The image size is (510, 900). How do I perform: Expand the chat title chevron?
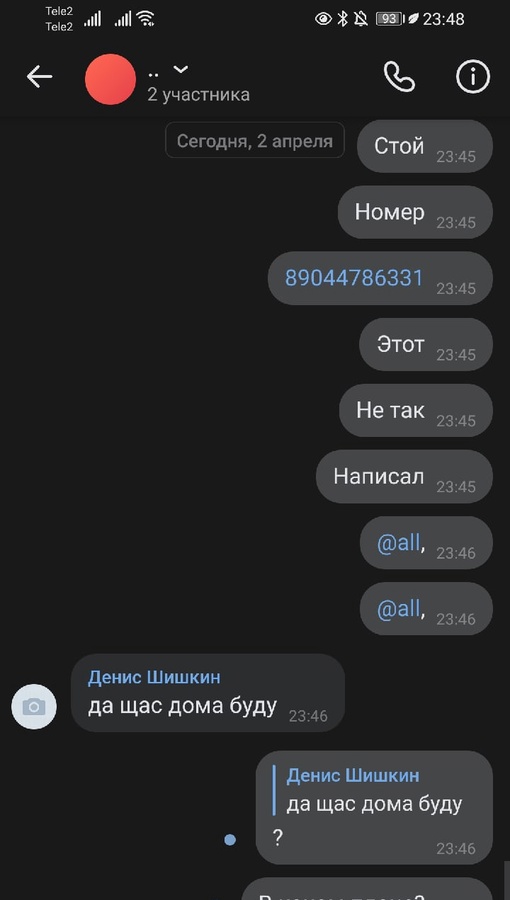click(181, 69)
